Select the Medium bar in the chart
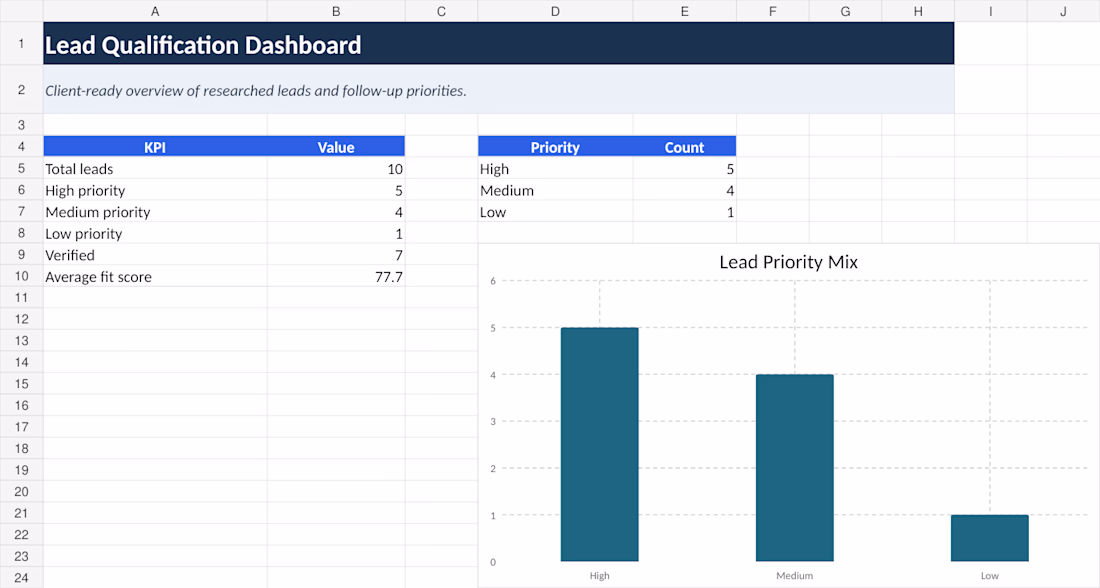 click(795, 468)
